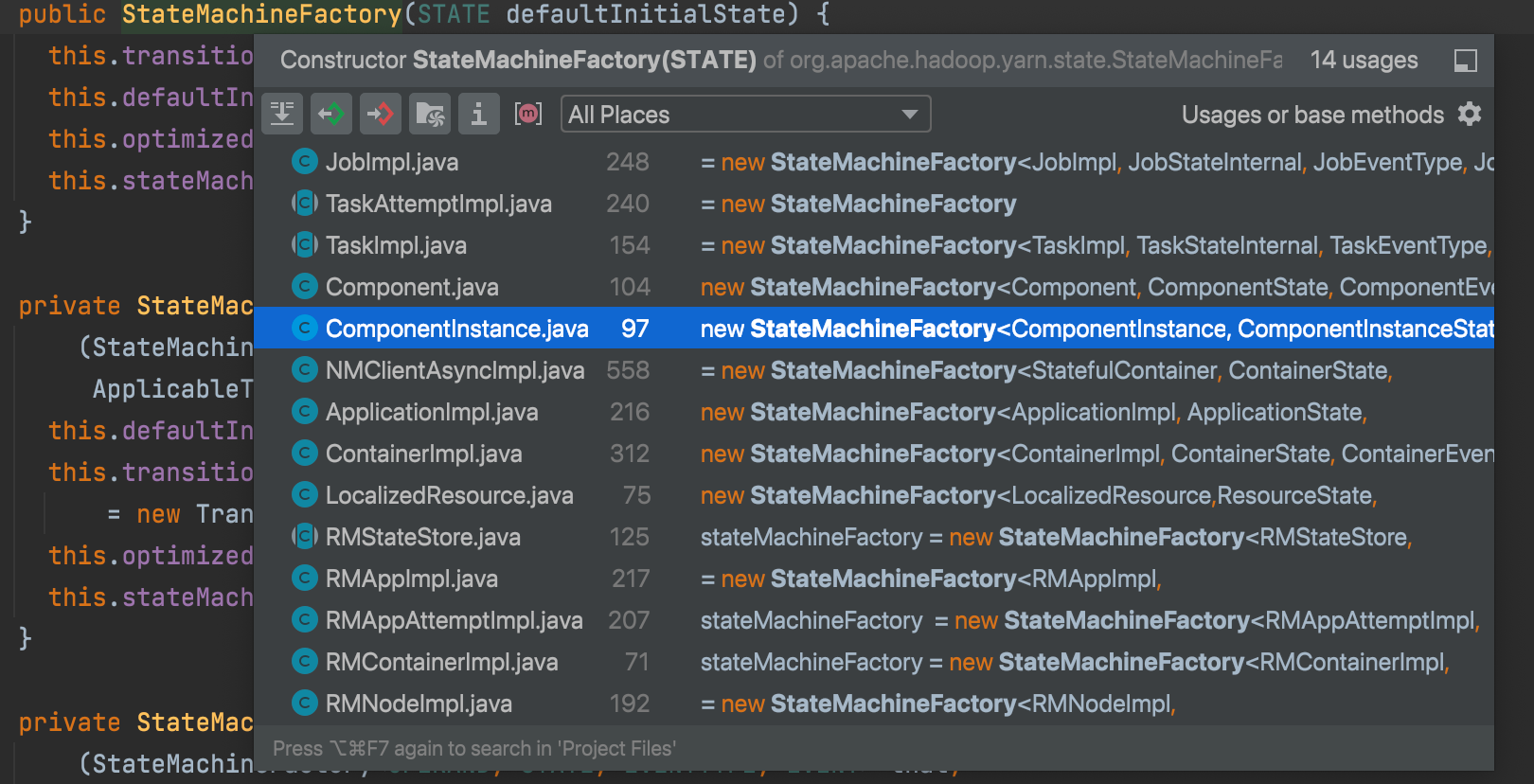Click the folder with pinwheel filter icon
The height and width of the screenshot is (784, 1534).
pos(430,115)
